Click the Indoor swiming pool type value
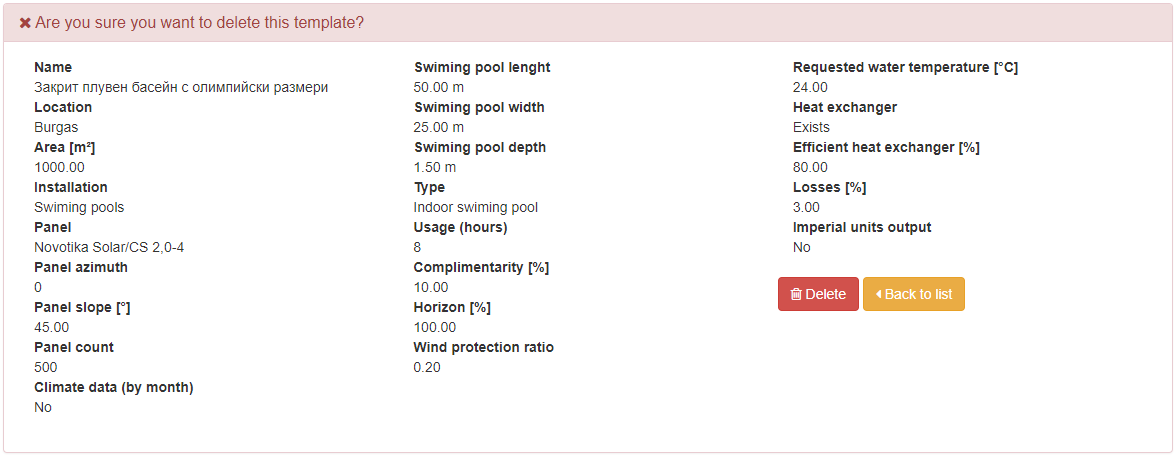The image size is (1175, 456). pyautogui.click(x=476, y=207)
